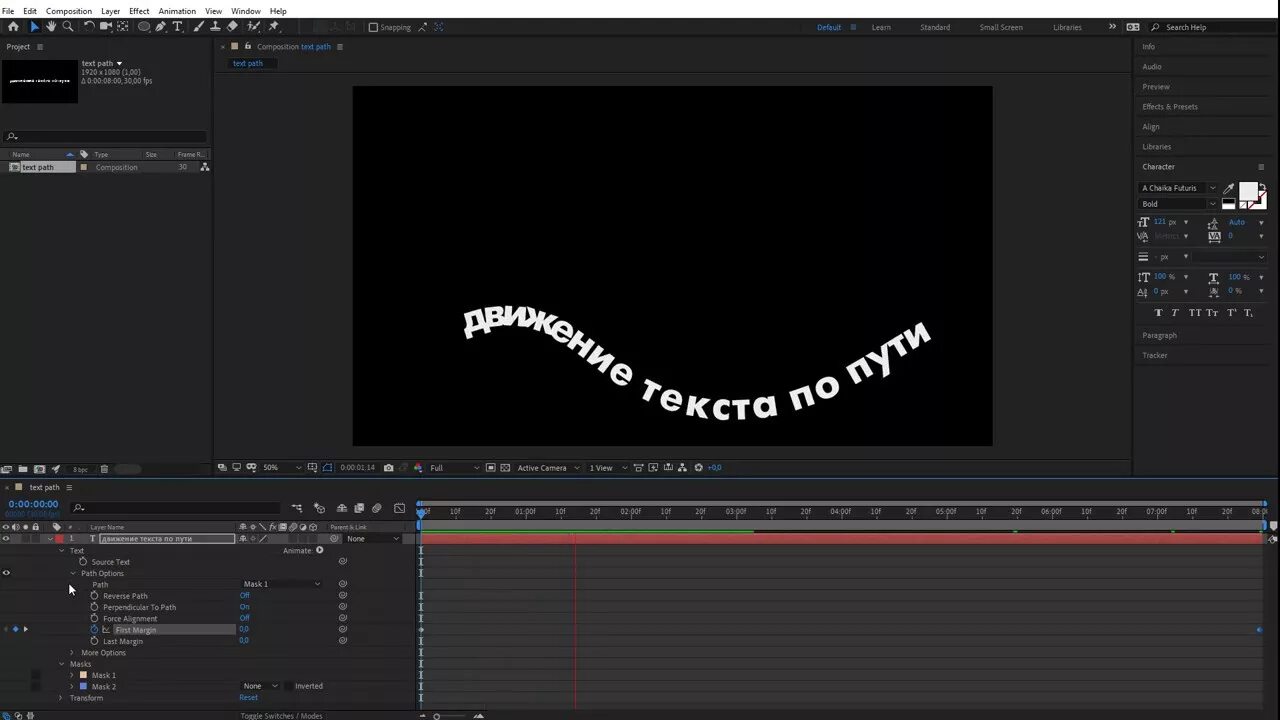Select the Puppet Pin tool
This screenshot has height=720, width=1280.
tap(272, 27)
